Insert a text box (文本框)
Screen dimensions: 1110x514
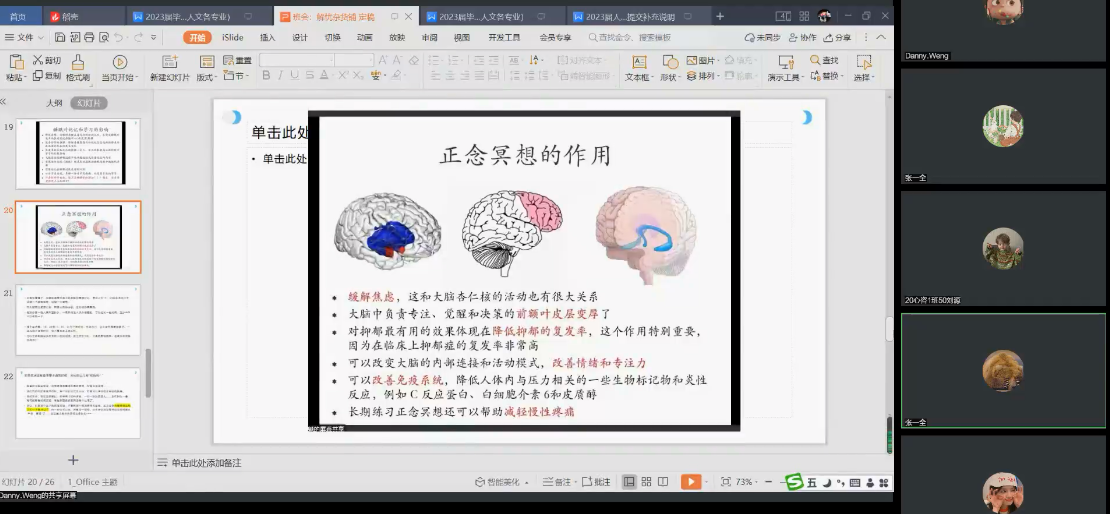tap(637, 67)
